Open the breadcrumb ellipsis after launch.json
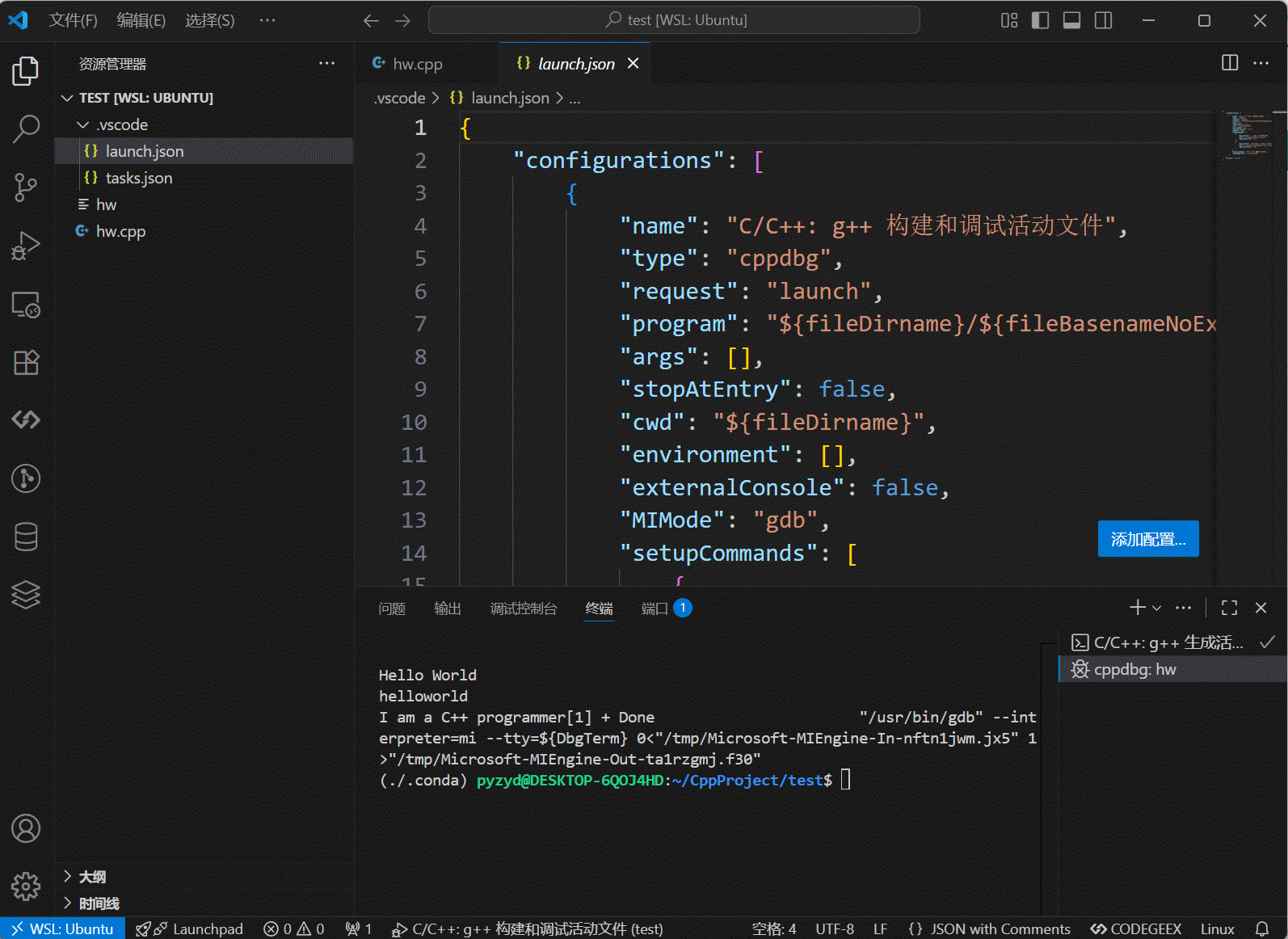 tap(575, 99)
